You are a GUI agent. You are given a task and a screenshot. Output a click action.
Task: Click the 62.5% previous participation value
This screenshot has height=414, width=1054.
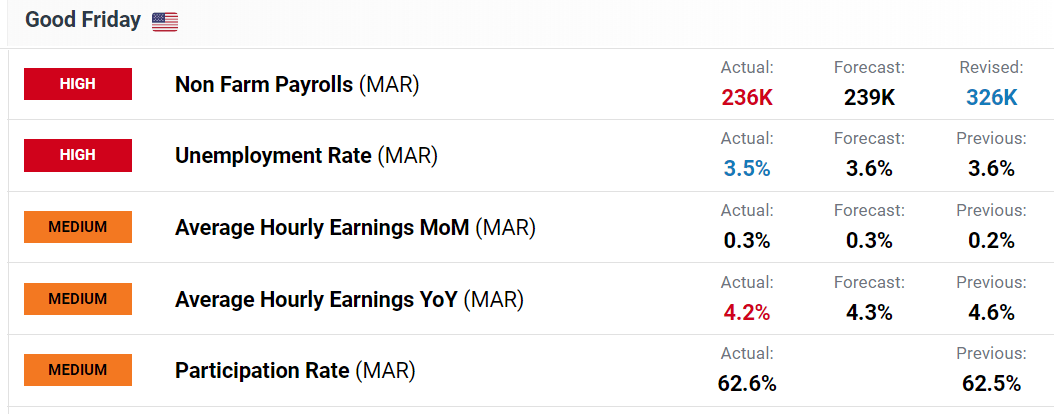[x=991, y=384]
